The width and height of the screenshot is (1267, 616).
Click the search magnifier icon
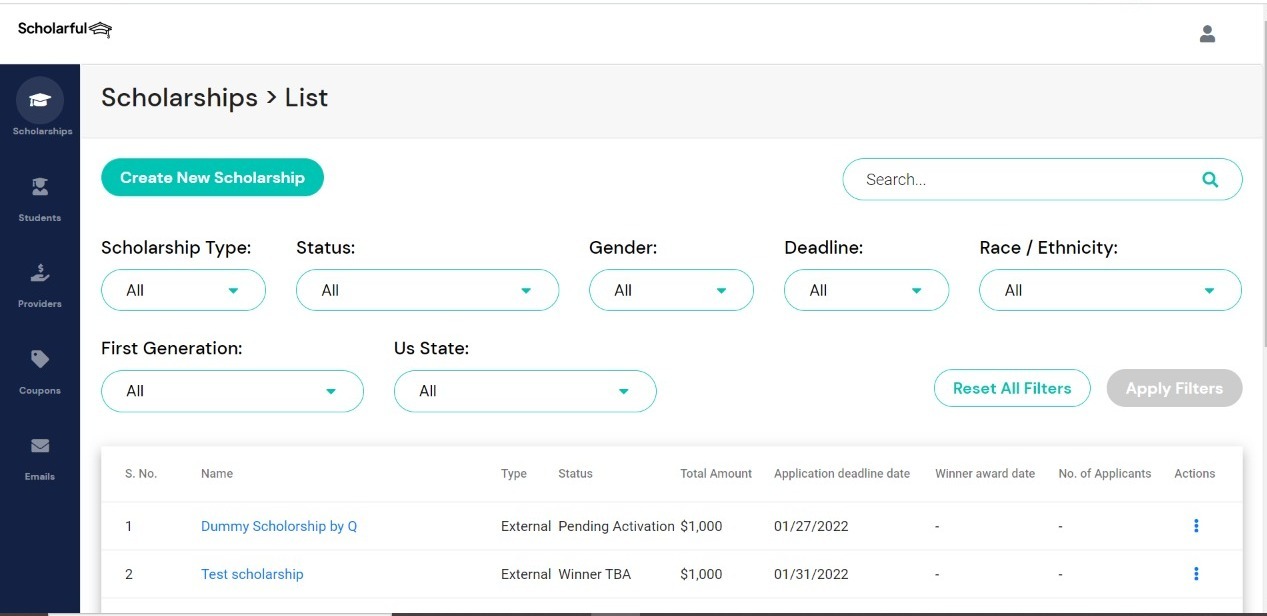(1210, 180)
